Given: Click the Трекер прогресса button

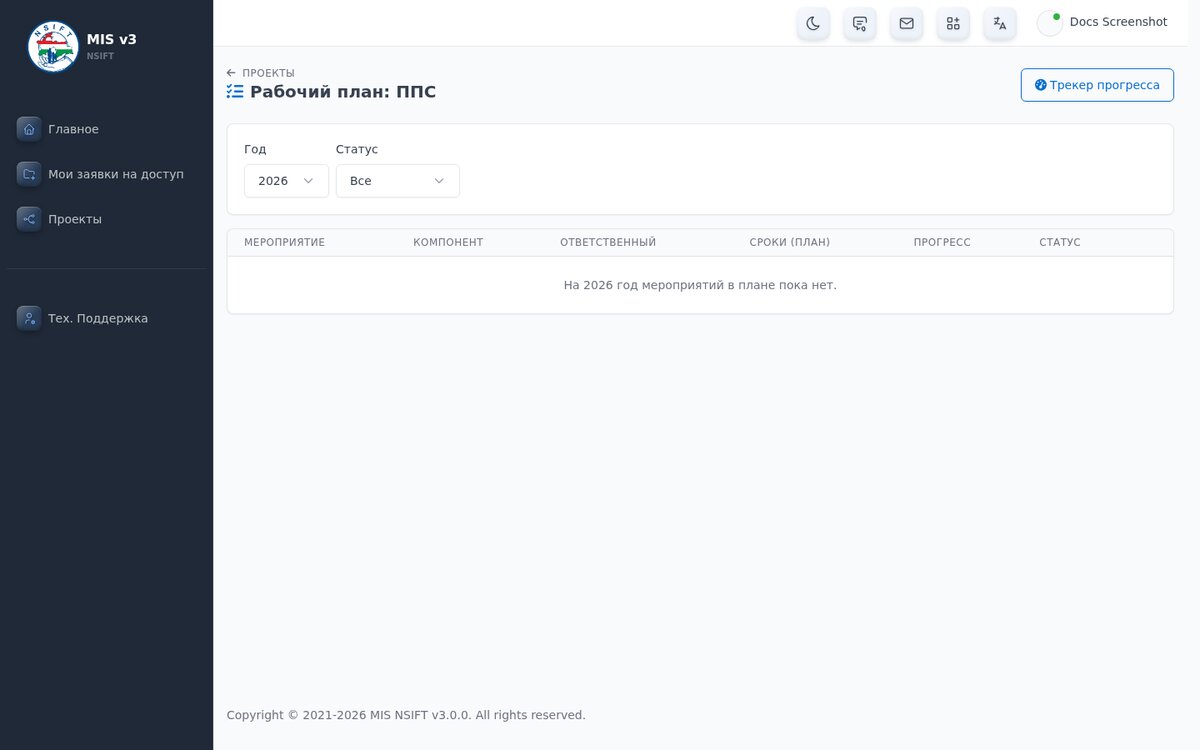Looking at the screenshot, I should point(1097,85).
